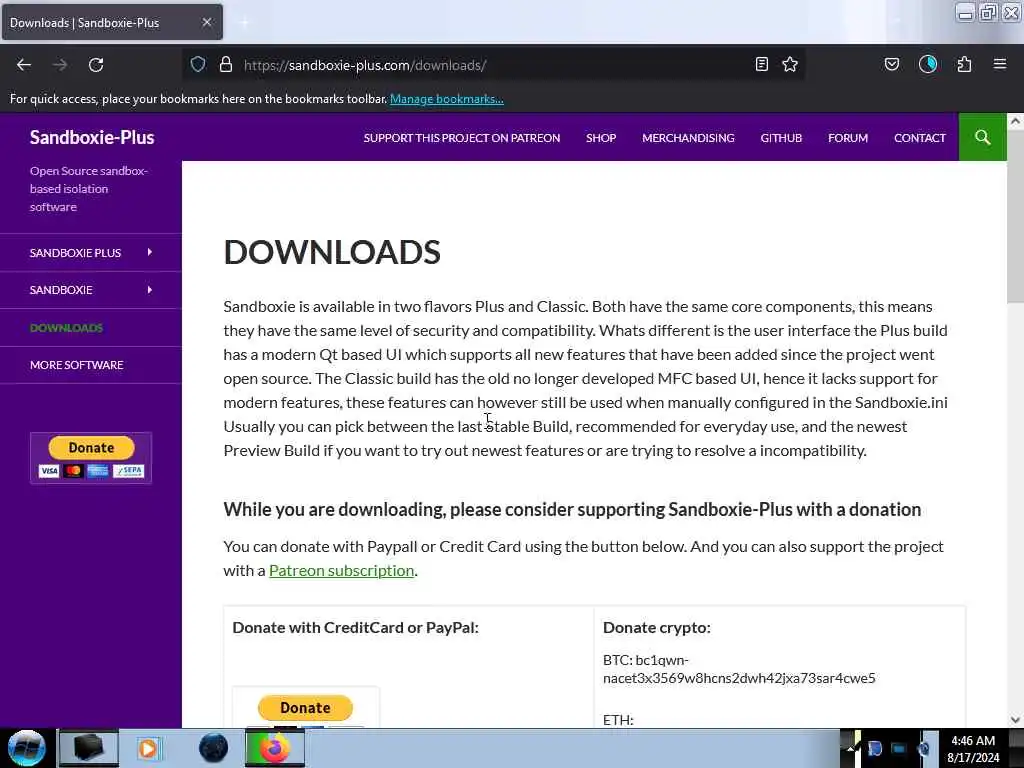
Task: Open the dark globe taskbar icon
Action: tap(214, 748)
